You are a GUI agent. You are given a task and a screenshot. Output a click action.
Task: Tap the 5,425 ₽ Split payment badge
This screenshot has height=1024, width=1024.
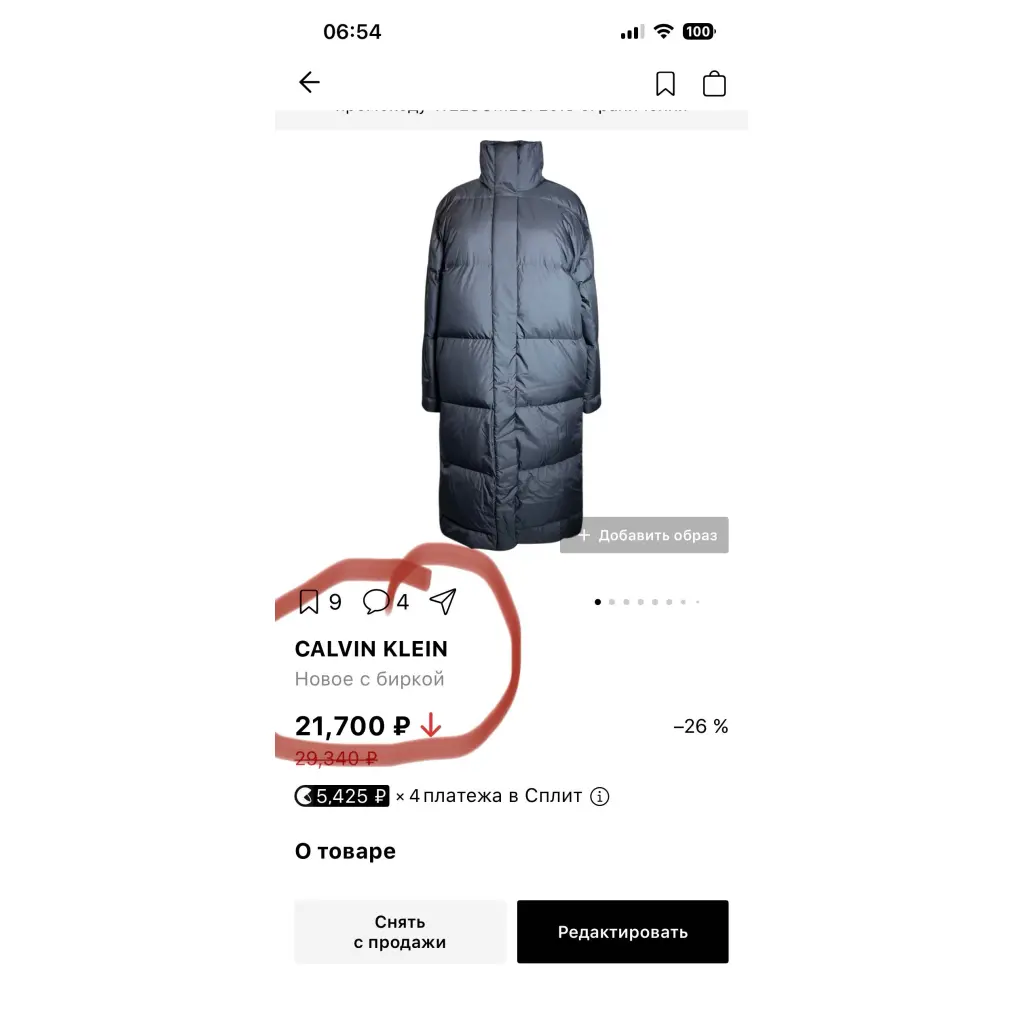(x=342, y=796)
